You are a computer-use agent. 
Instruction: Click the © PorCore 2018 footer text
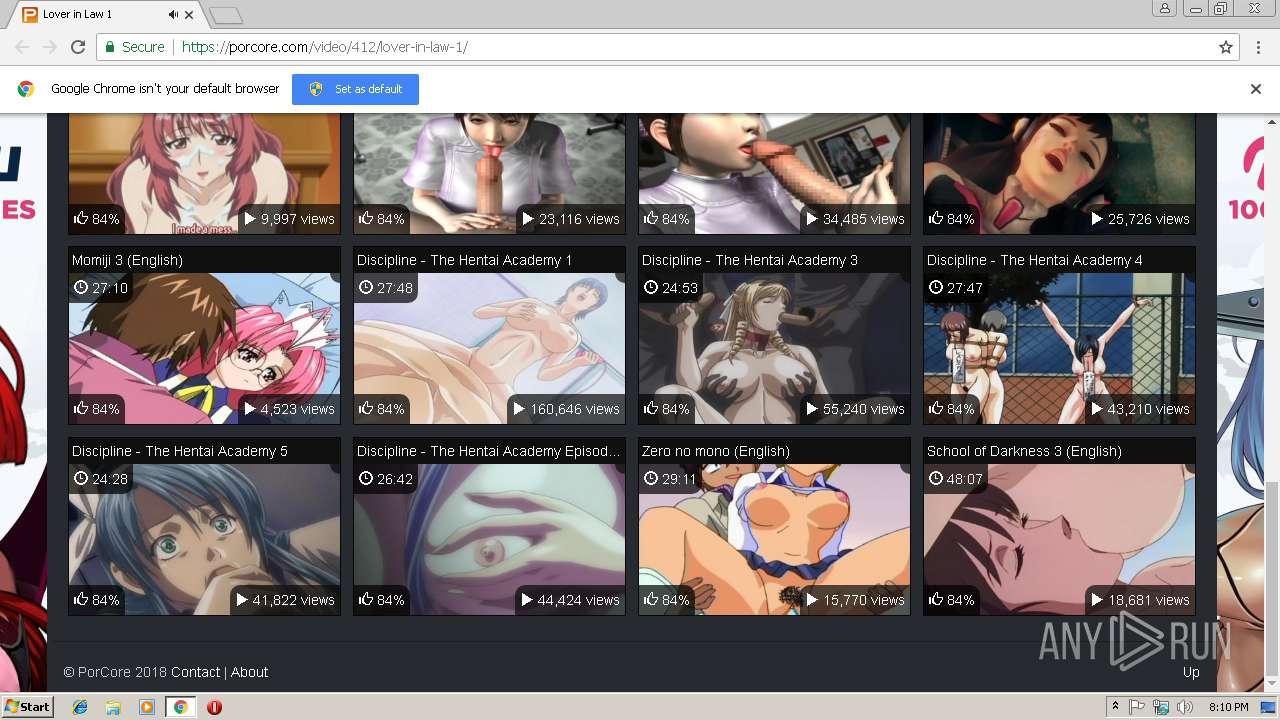(x=115, y=672)
